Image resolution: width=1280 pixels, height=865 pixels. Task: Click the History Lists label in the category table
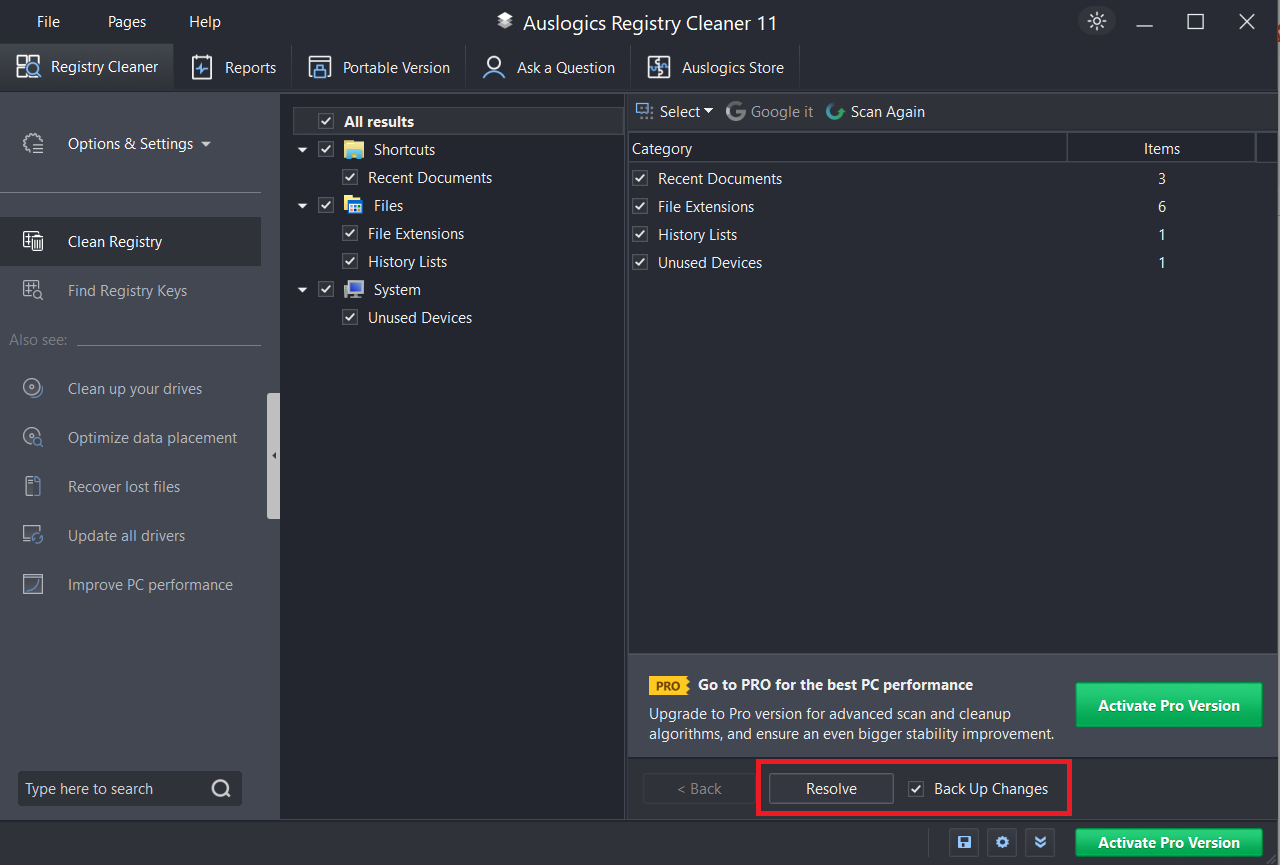[697, 234]
